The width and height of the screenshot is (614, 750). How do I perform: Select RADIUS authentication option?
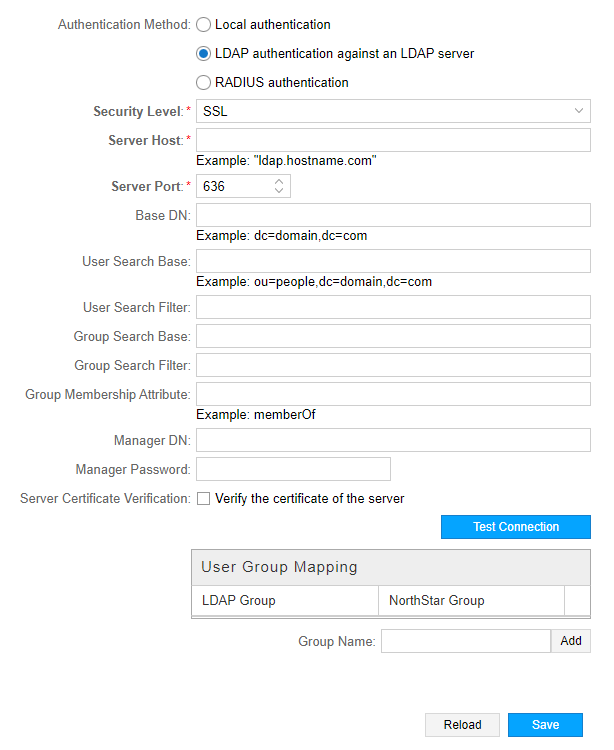point(203,82)
